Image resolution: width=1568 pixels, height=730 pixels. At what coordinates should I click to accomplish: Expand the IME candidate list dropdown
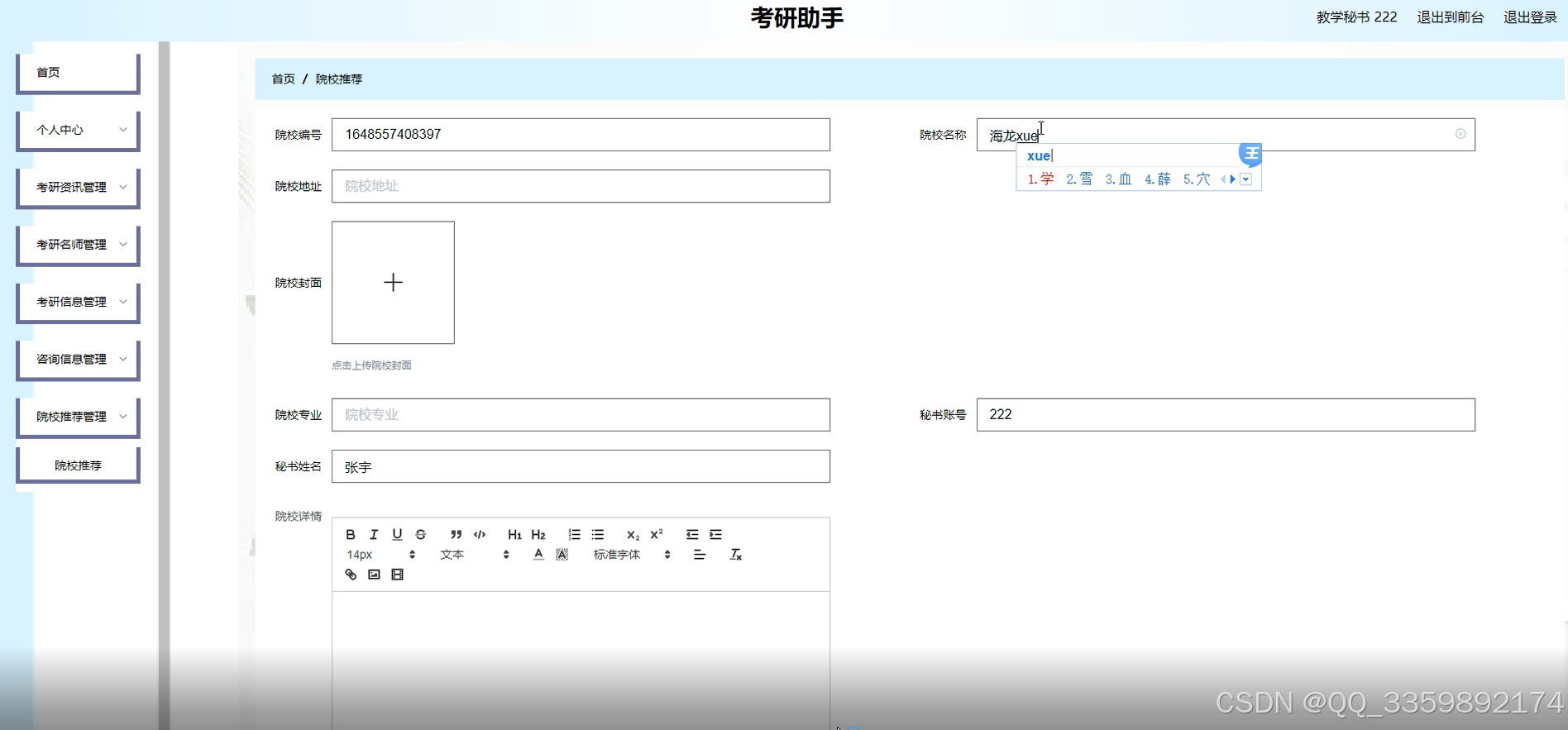point(1245,179)
